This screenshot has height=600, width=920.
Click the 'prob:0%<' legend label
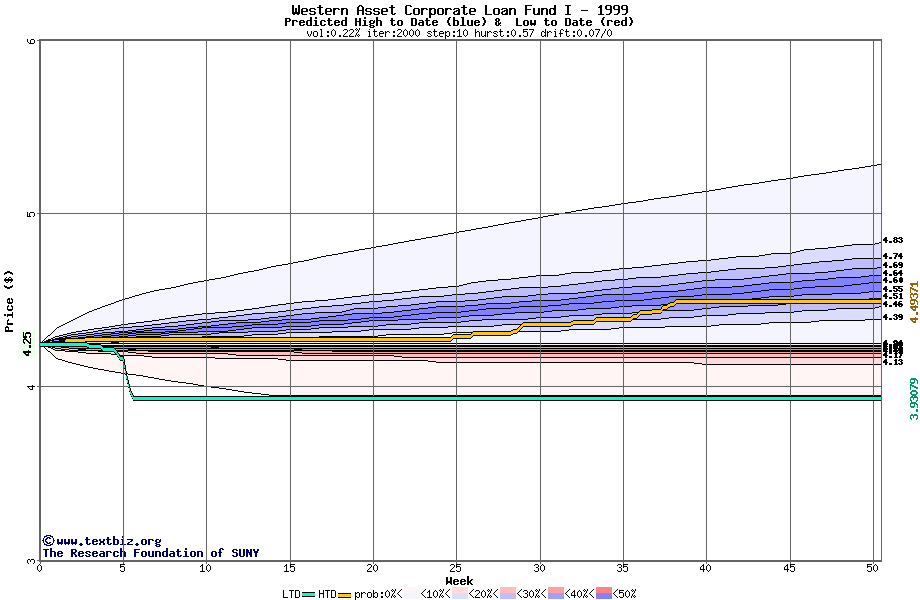pos(378,594)
